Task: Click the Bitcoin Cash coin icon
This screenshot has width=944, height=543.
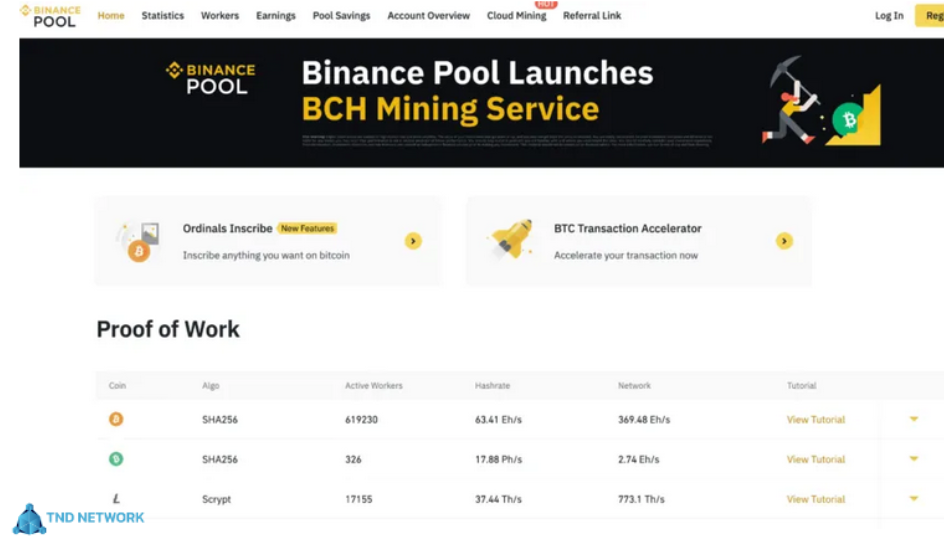Action: (116, 459)
